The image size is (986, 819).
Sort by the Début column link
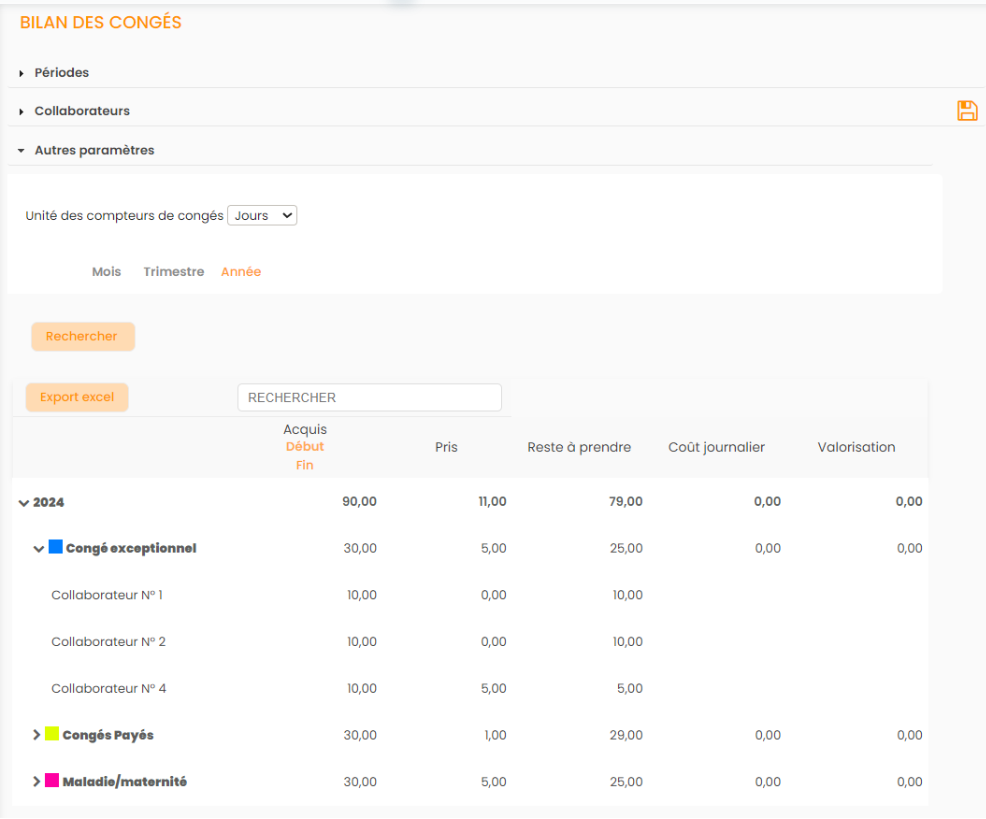(x=305, y=447)
